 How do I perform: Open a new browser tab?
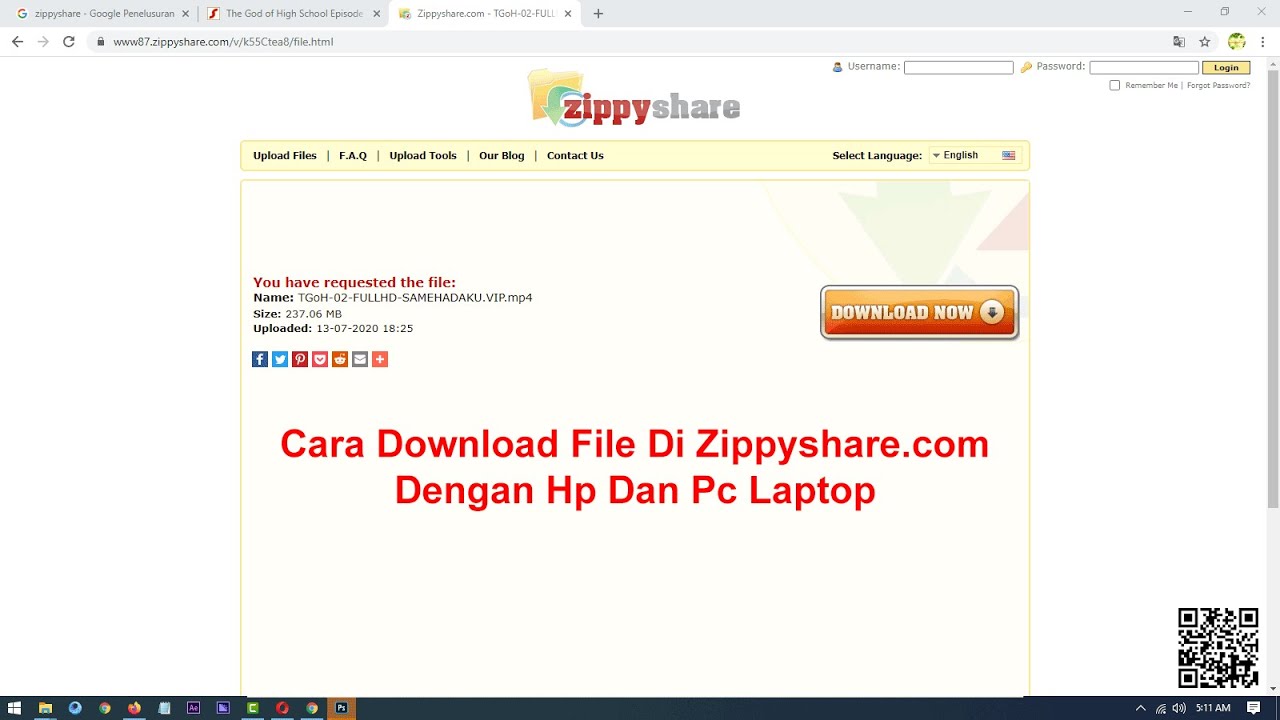click(598, 14)
